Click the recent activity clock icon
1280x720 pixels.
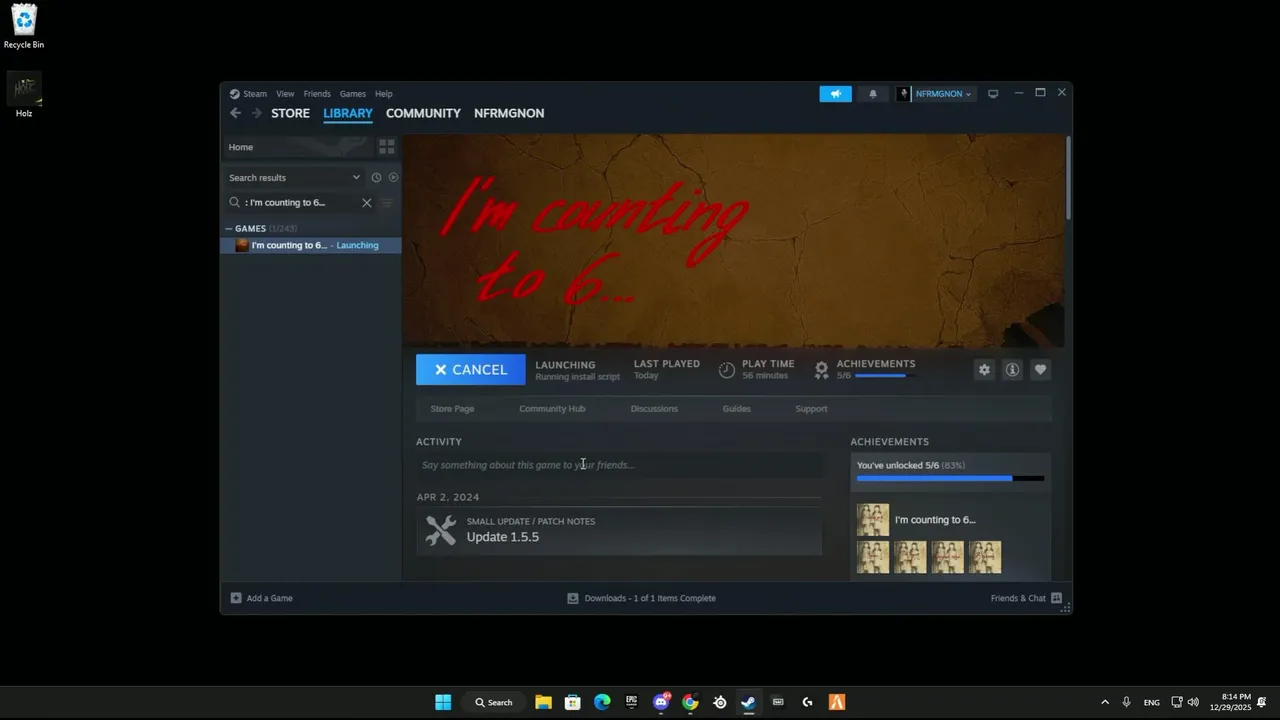coord(376,177)
